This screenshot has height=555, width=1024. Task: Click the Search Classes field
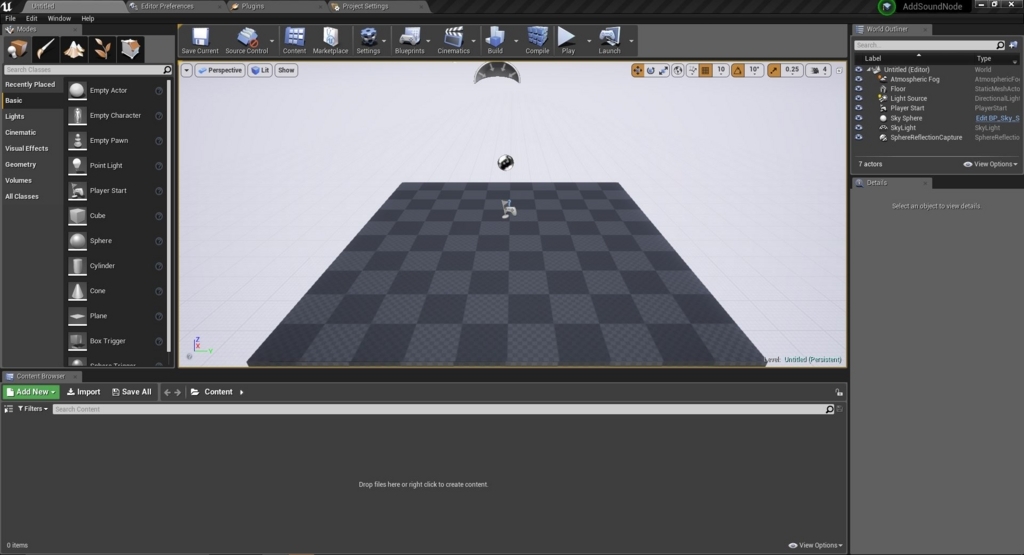pyautogui.click(x=88, y=69)
